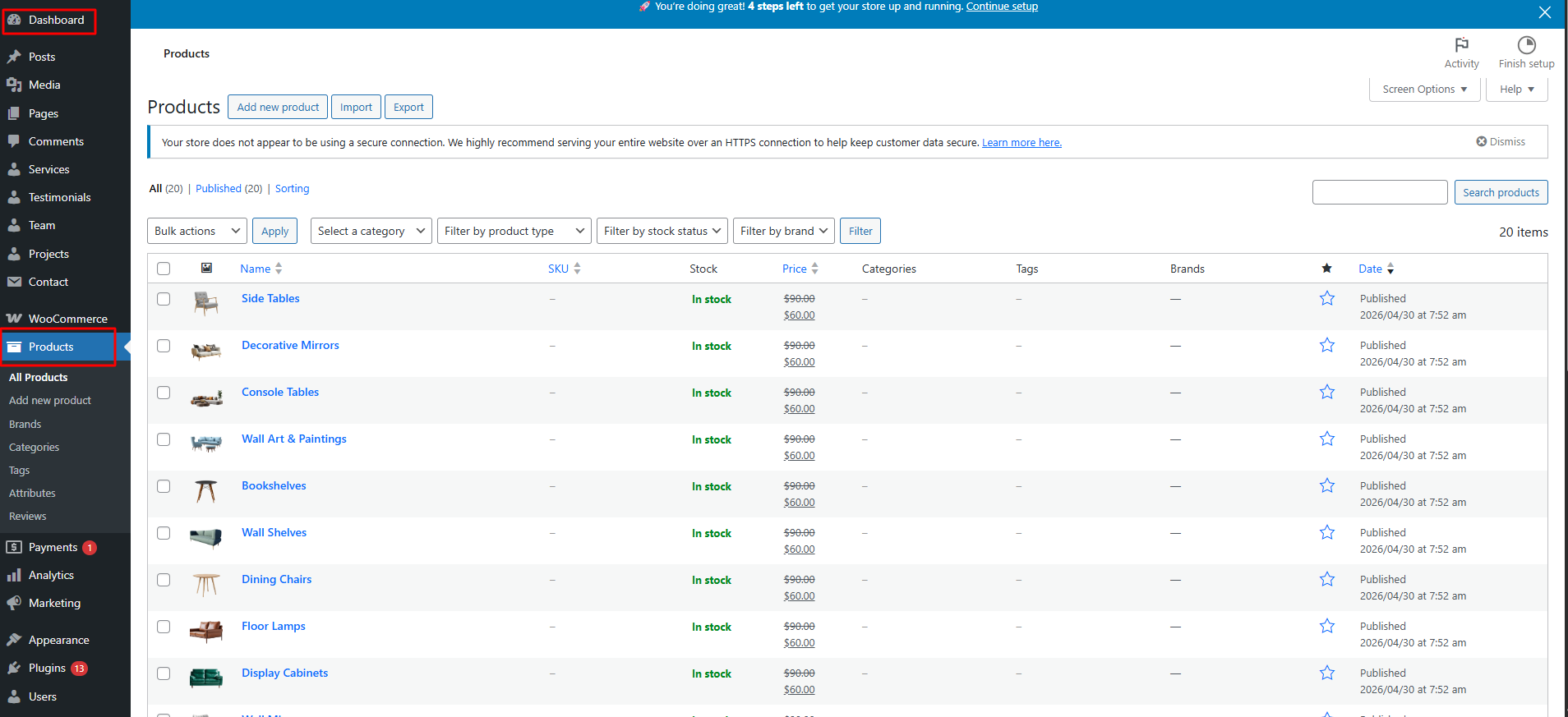This screenshot has width=1568, height=717.
Task: Open Filter by brand dropdown
Action: pos(784,231)
